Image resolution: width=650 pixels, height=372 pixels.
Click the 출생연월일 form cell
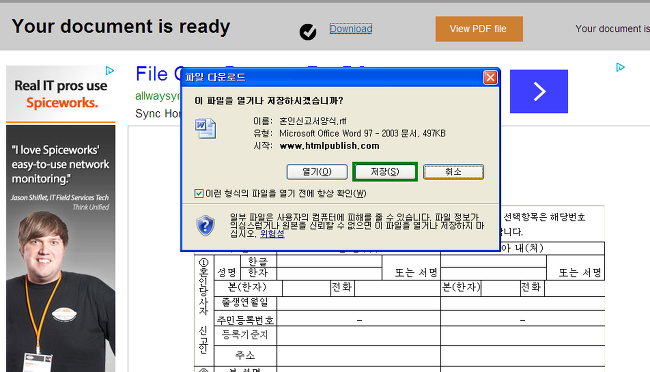[x=245, y=303]
